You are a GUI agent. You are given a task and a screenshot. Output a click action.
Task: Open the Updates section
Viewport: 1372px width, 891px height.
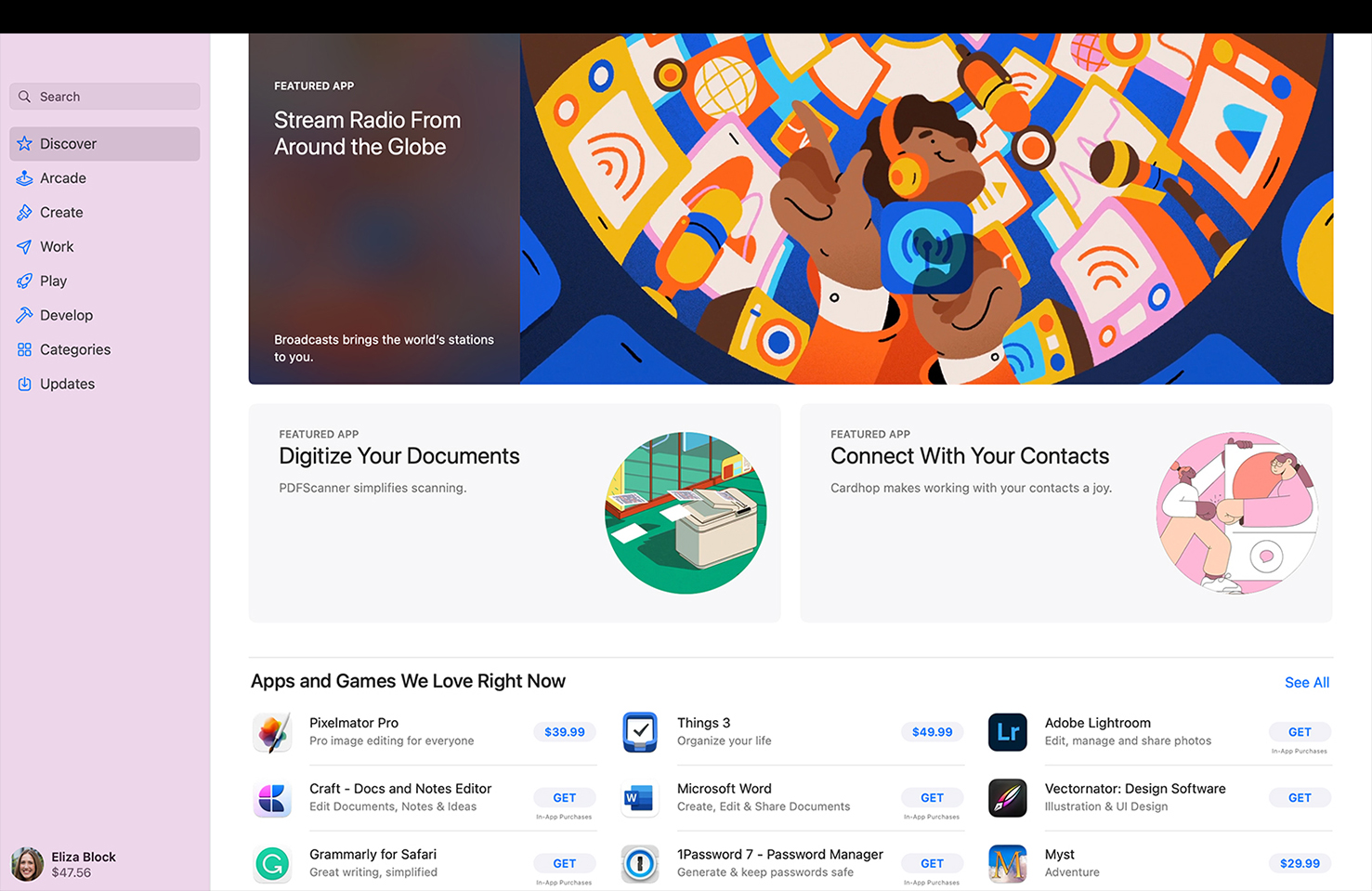(105, 385)
